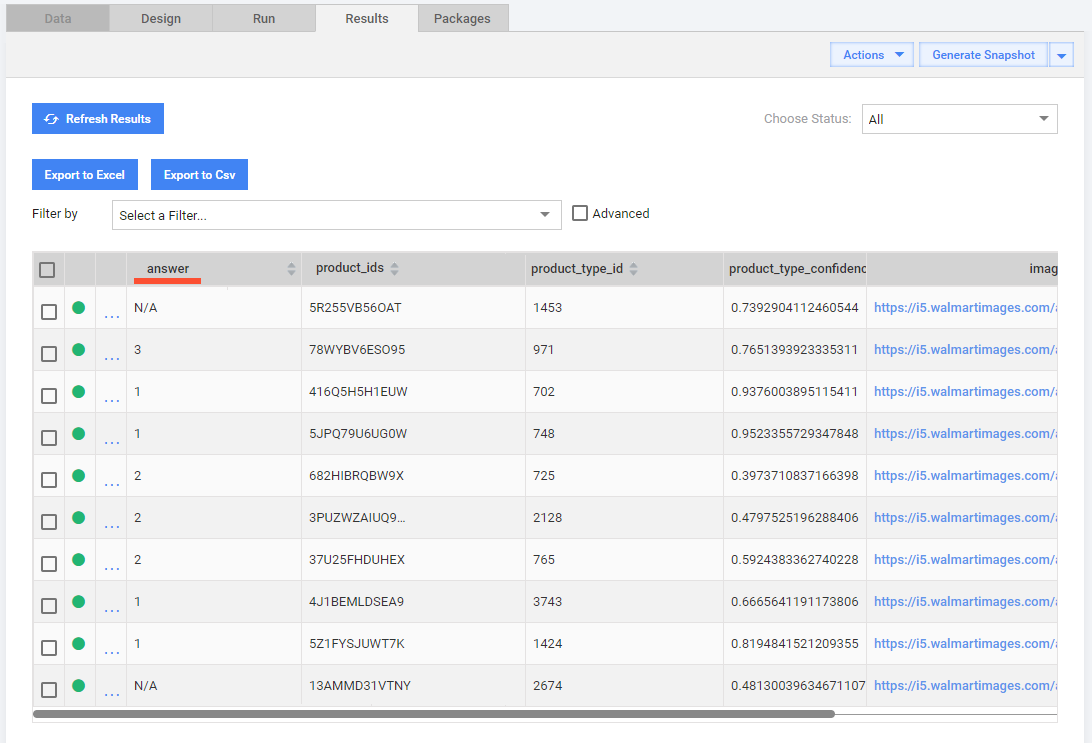Enable the Advanced filter checkbox

tap(579, 213)
